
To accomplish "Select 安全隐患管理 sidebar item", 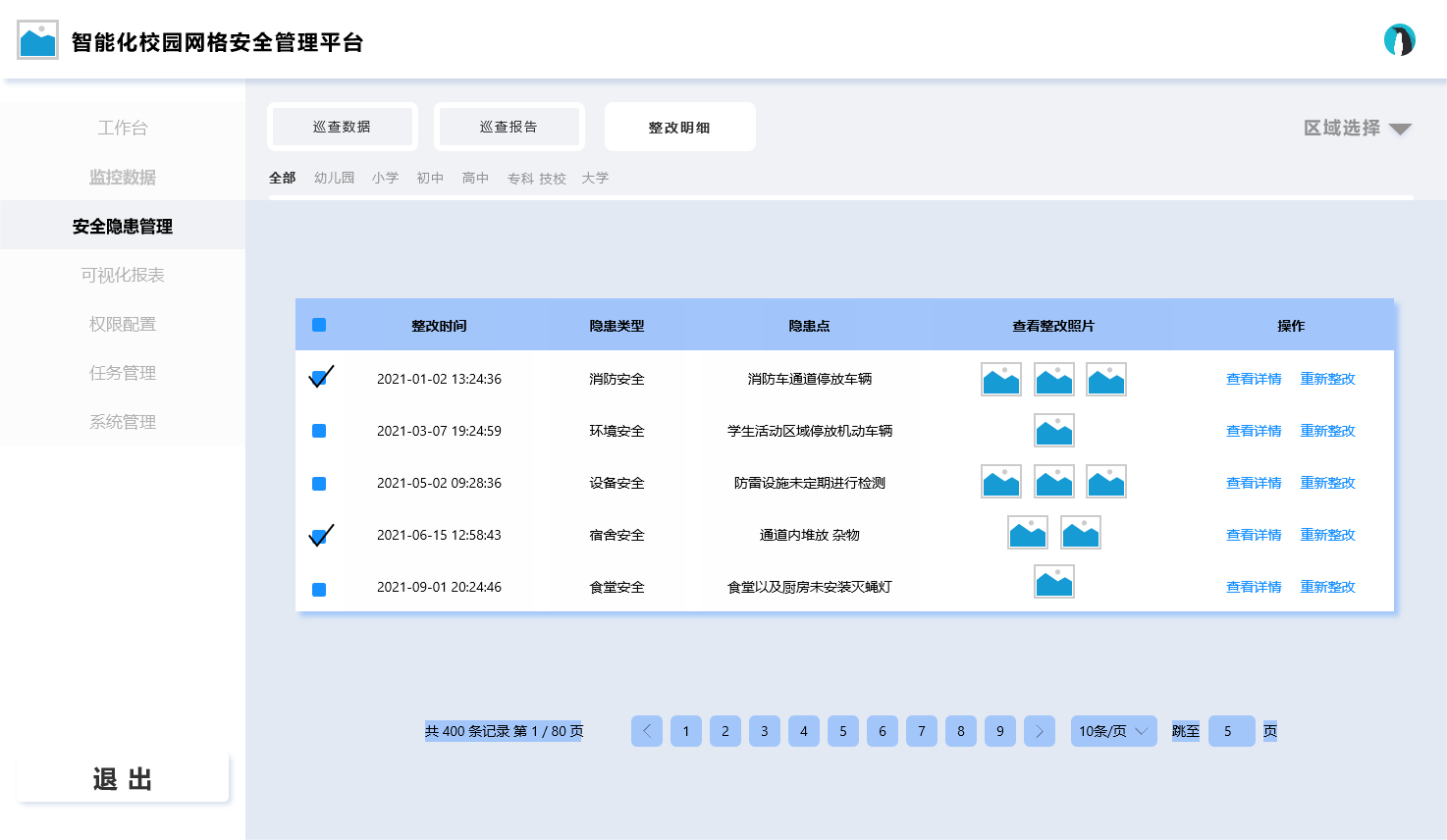I will (123, 226).
